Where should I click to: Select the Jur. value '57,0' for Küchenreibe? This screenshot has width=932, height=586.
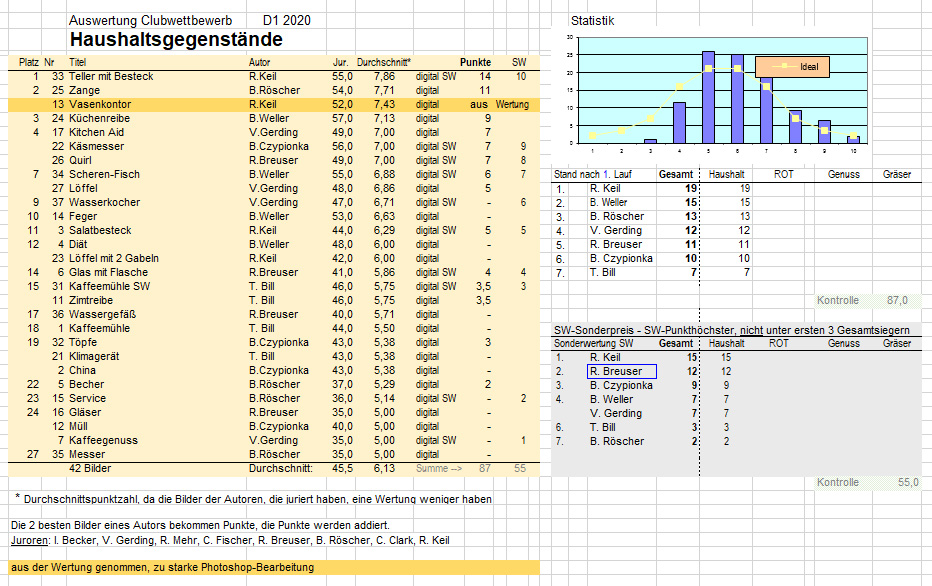tap(342, 118)
